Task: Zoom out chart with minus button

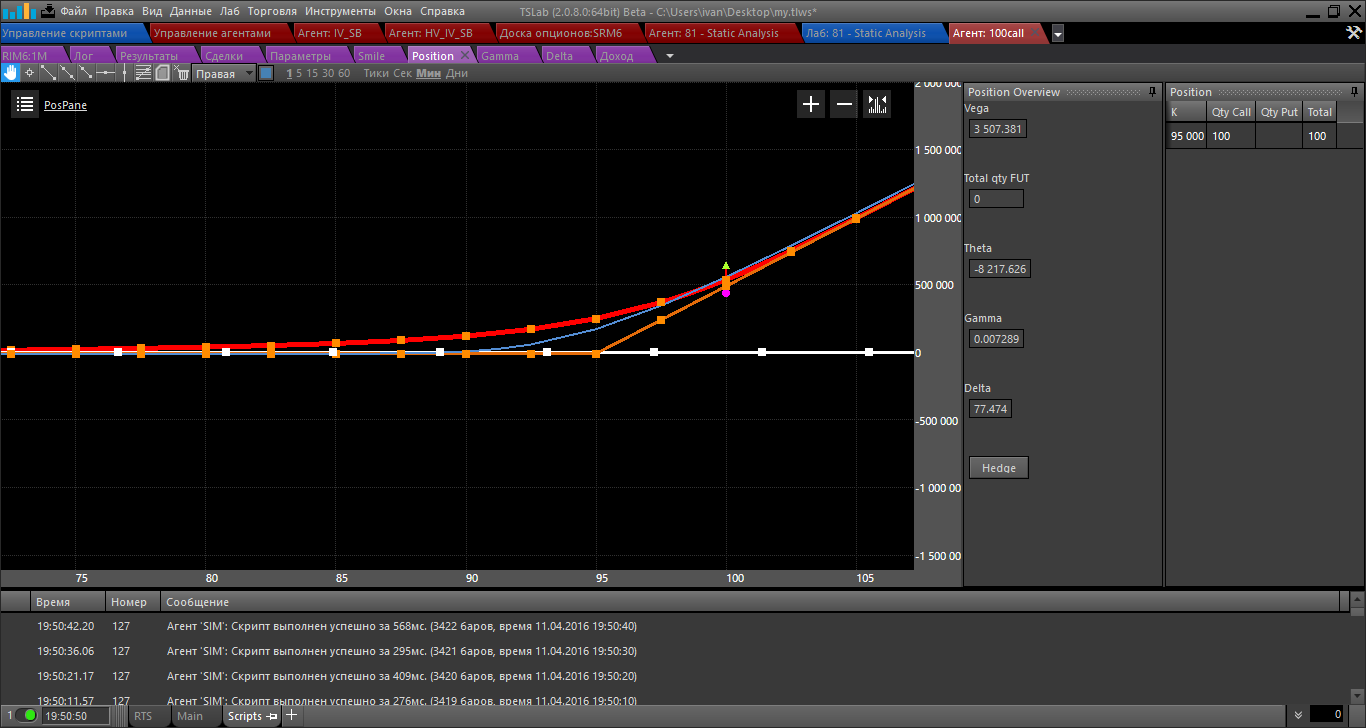Action: tap(844, 104)
